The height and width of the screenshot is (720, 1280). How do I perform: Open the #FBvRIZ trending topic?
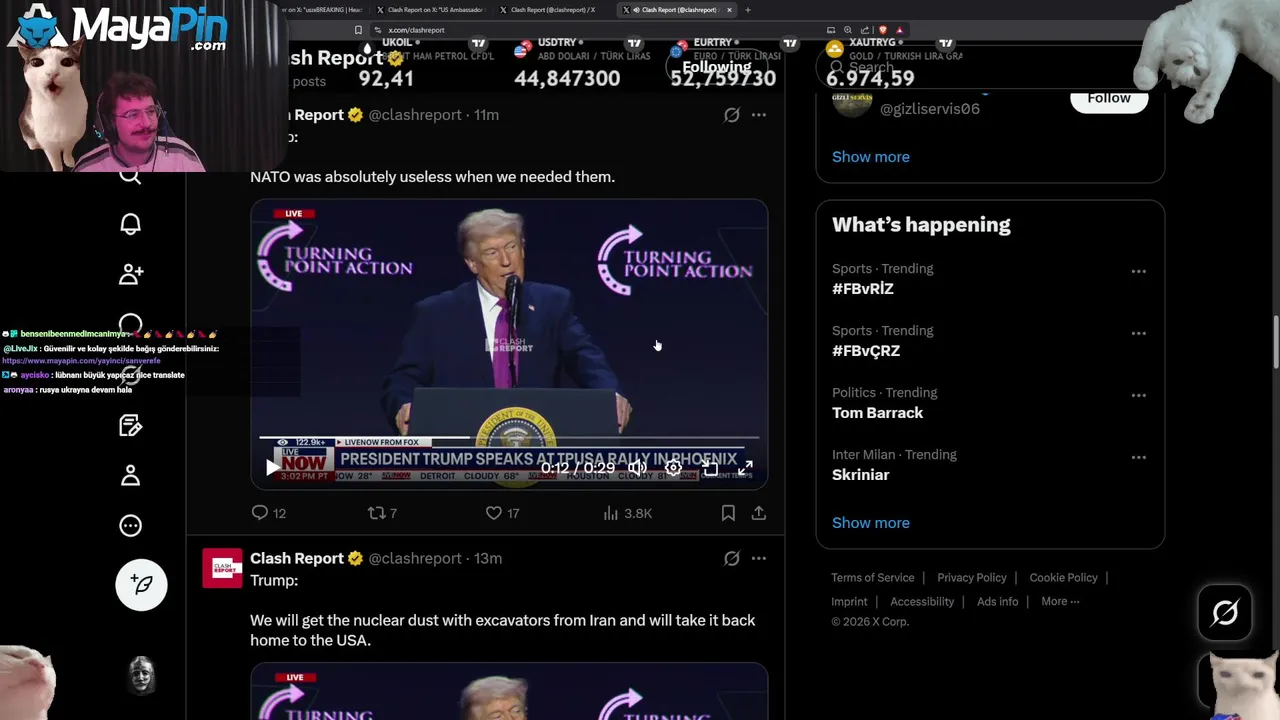point(863,289)
